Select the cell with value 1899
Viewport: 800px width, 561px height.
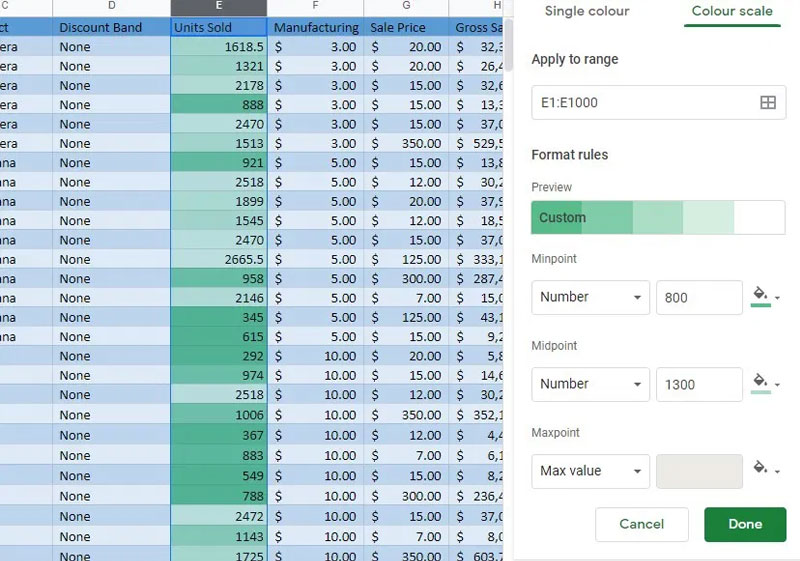218,201
